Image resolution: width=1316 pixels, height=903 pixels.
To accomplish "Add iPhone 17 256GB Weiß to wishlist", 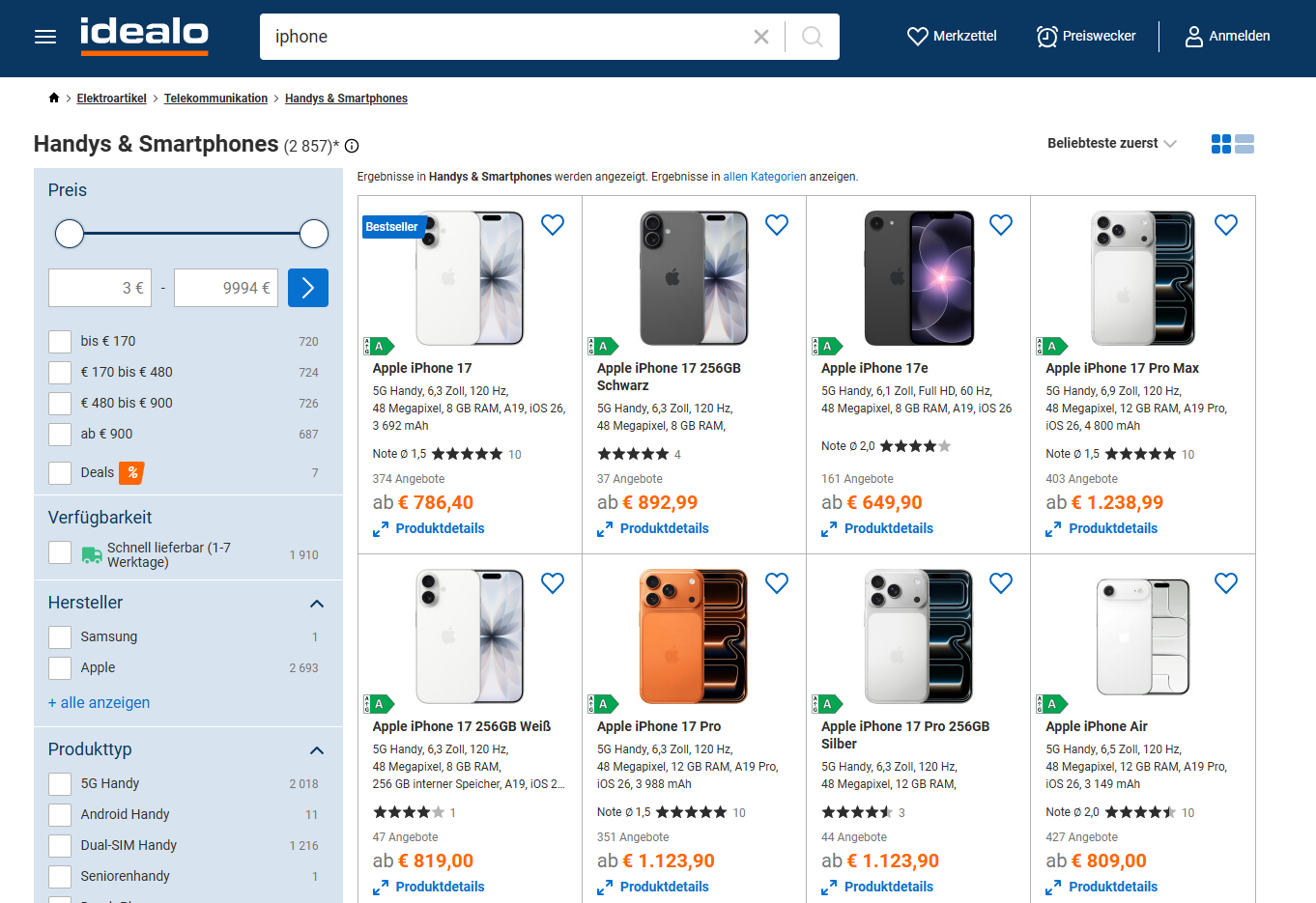I will point(553,583).
